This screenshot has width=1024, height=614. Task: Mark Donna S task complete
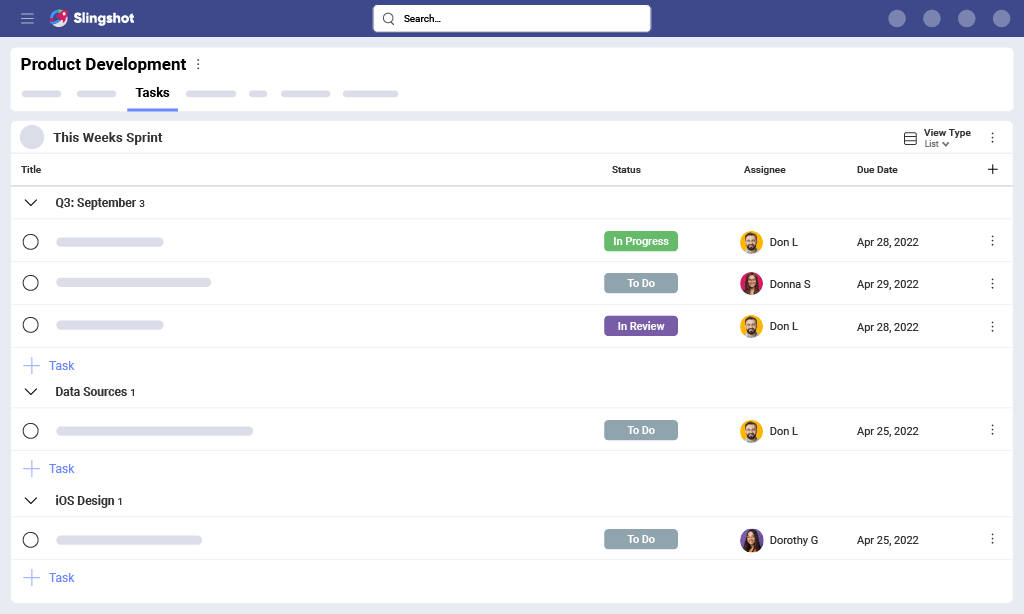[x=31, y=283]
